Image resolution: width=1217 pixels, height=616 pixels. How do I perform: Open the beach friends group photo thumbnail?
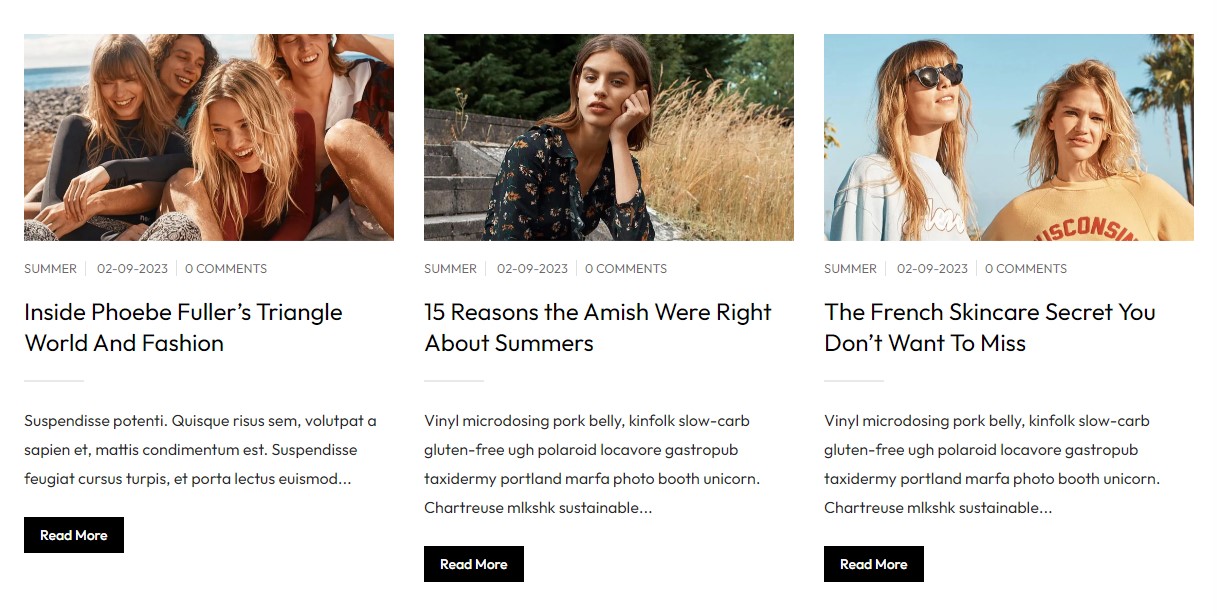click(208, 137)
